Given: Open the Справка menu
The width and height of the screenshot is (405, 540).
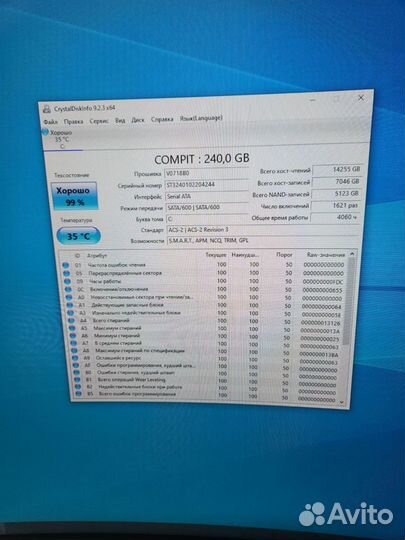Looking at the screenshot, I should coord(162,119).
